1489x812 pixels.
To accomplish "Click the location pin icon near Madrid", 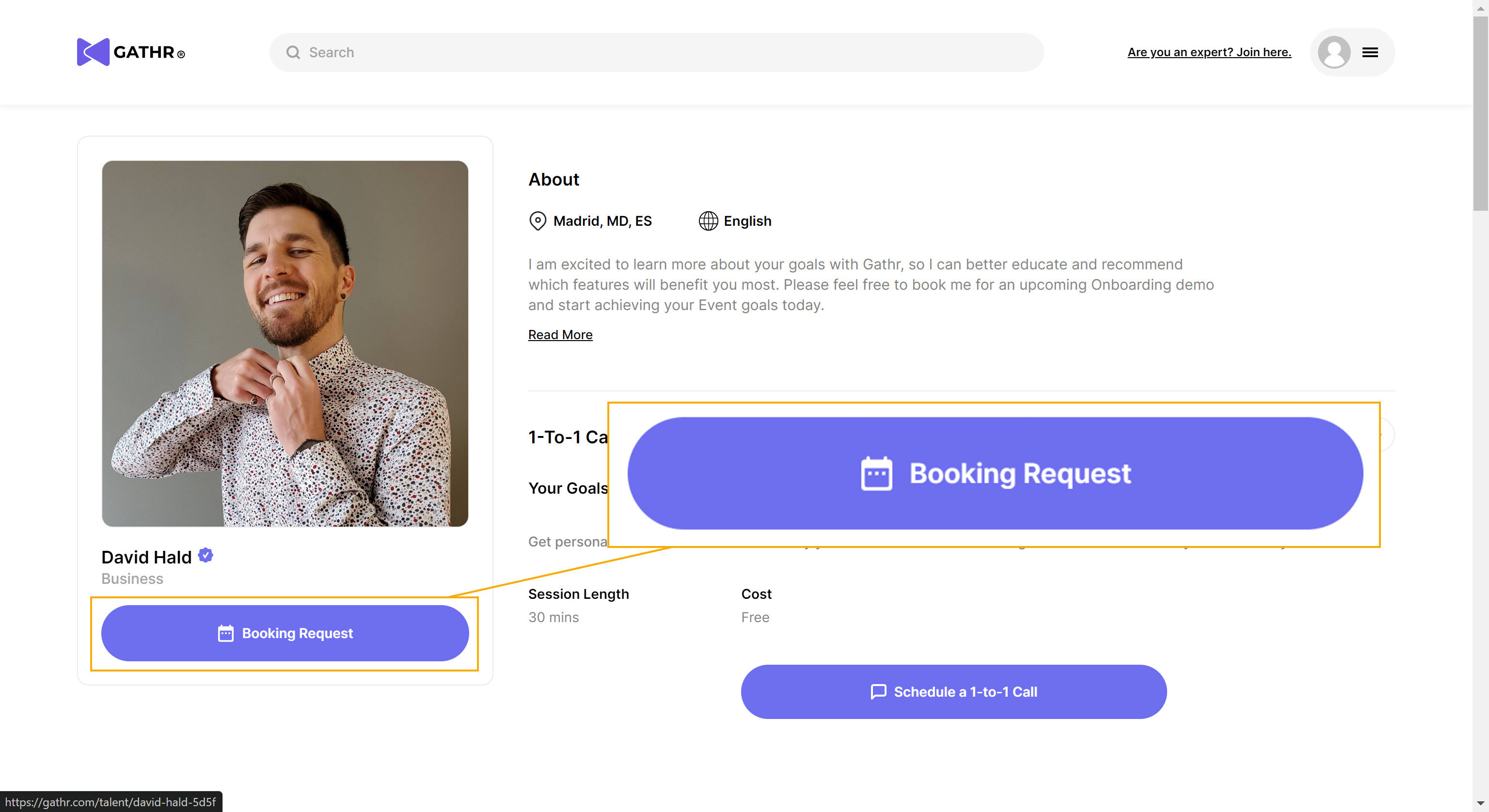I will tap(538, 221).
